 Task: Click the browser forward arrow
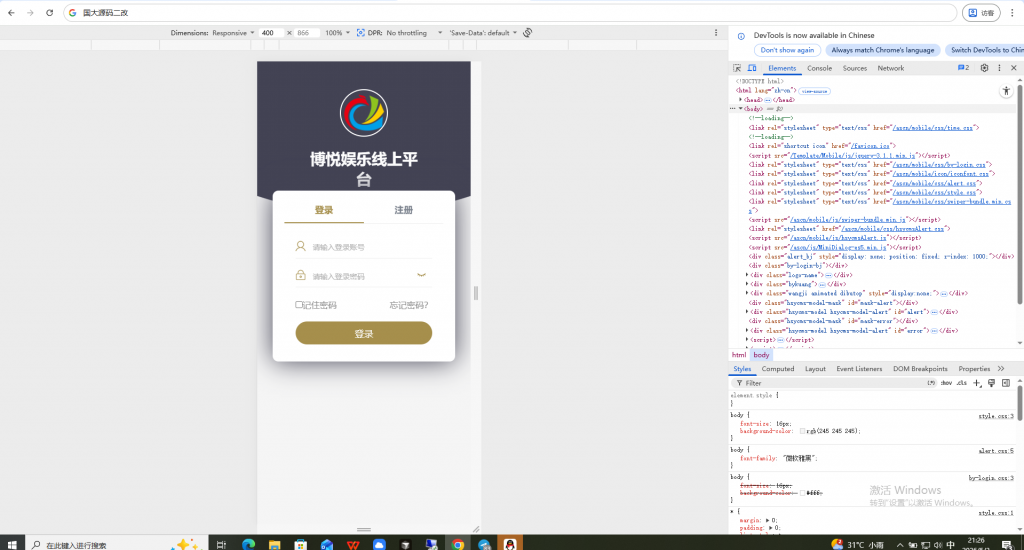coord(30,12)
